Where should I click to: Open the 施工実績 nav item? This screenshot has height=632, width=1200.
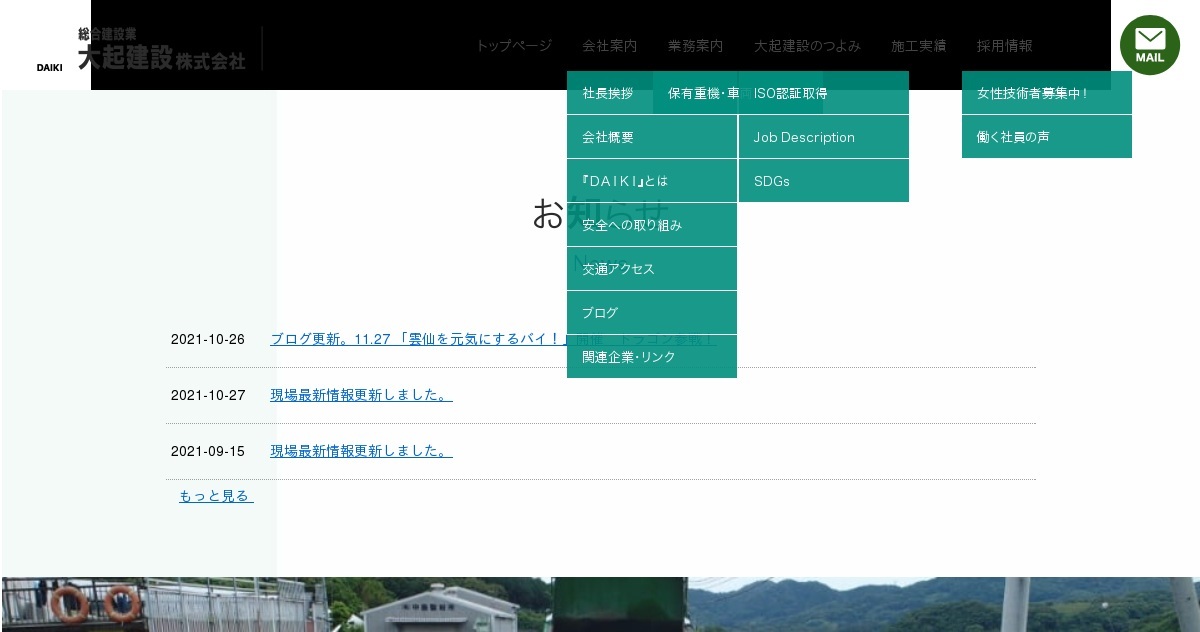coord(919,46)
